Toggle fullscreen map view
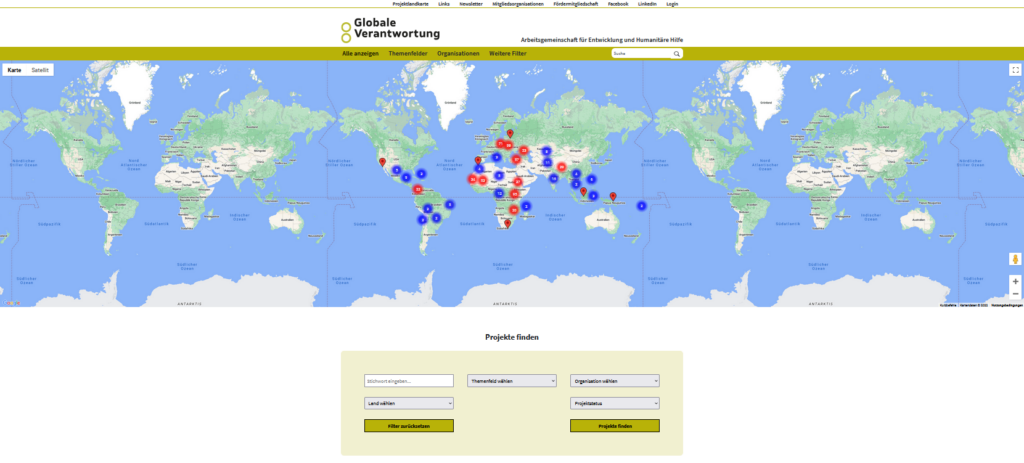This screenshot has height=463, width=1024. point(1014,70)
